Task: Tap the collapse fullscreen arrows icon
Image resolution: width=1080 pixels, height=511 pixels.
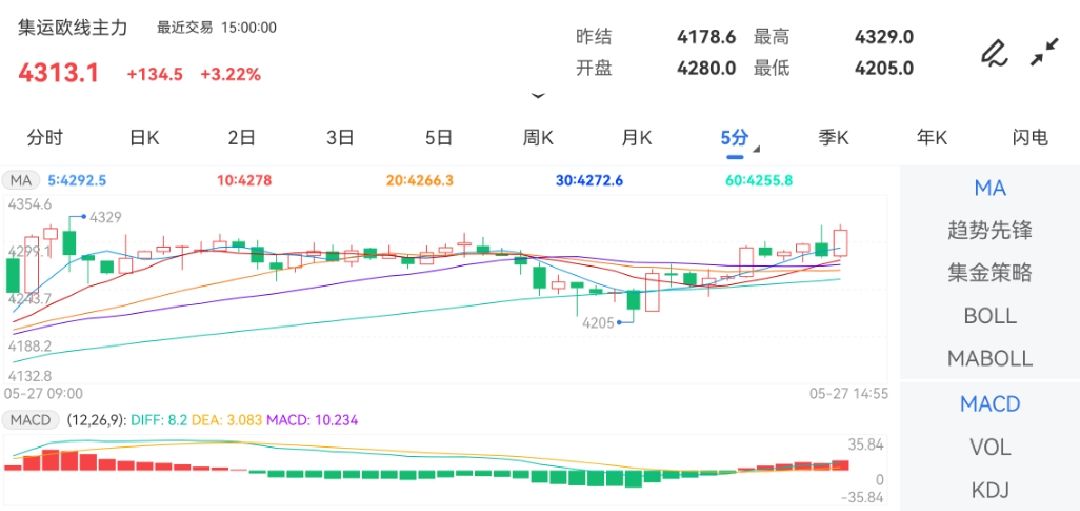Action: coord(1045,52)
